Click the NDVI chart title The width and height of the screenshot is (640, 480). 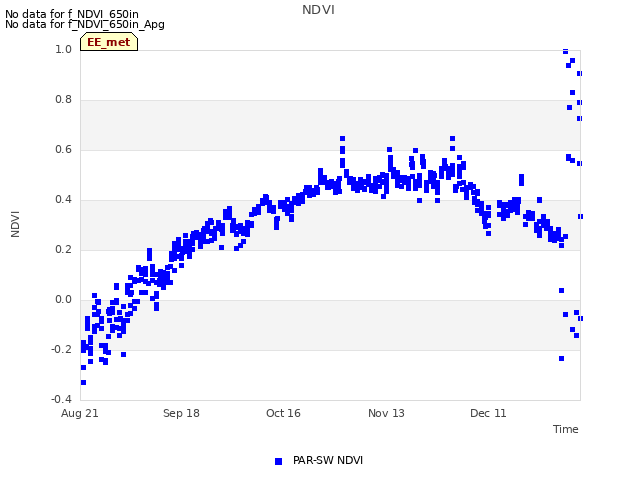[318, 10]
